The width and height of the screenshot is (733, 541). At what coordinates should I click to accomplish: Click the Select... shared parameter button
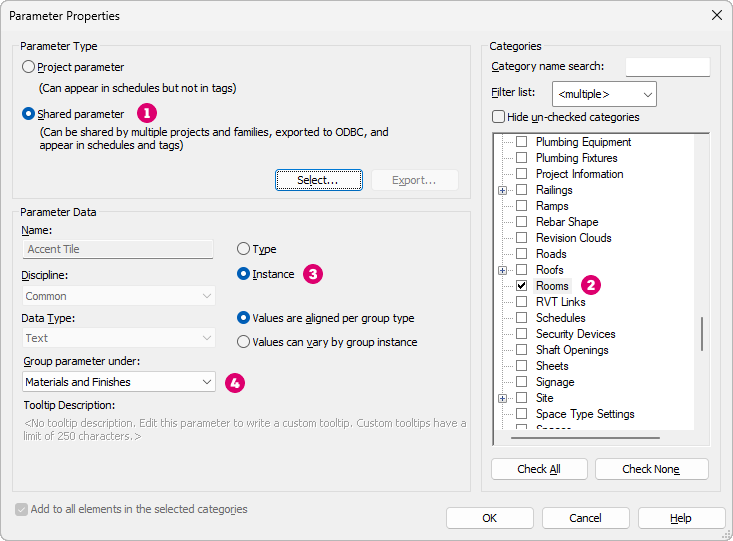click(x=317, y=180)
